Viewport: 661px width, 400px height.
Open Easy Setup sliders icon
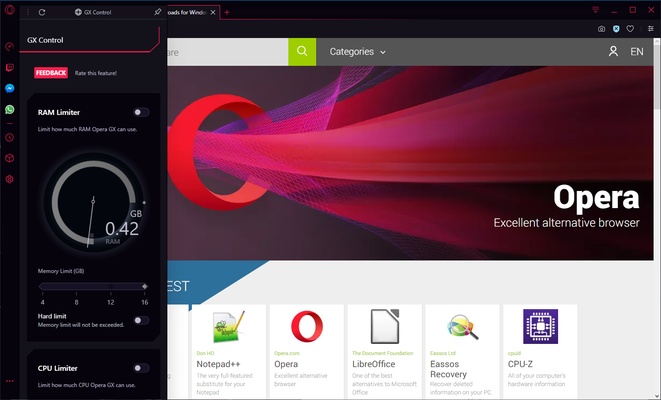(651, 29)
